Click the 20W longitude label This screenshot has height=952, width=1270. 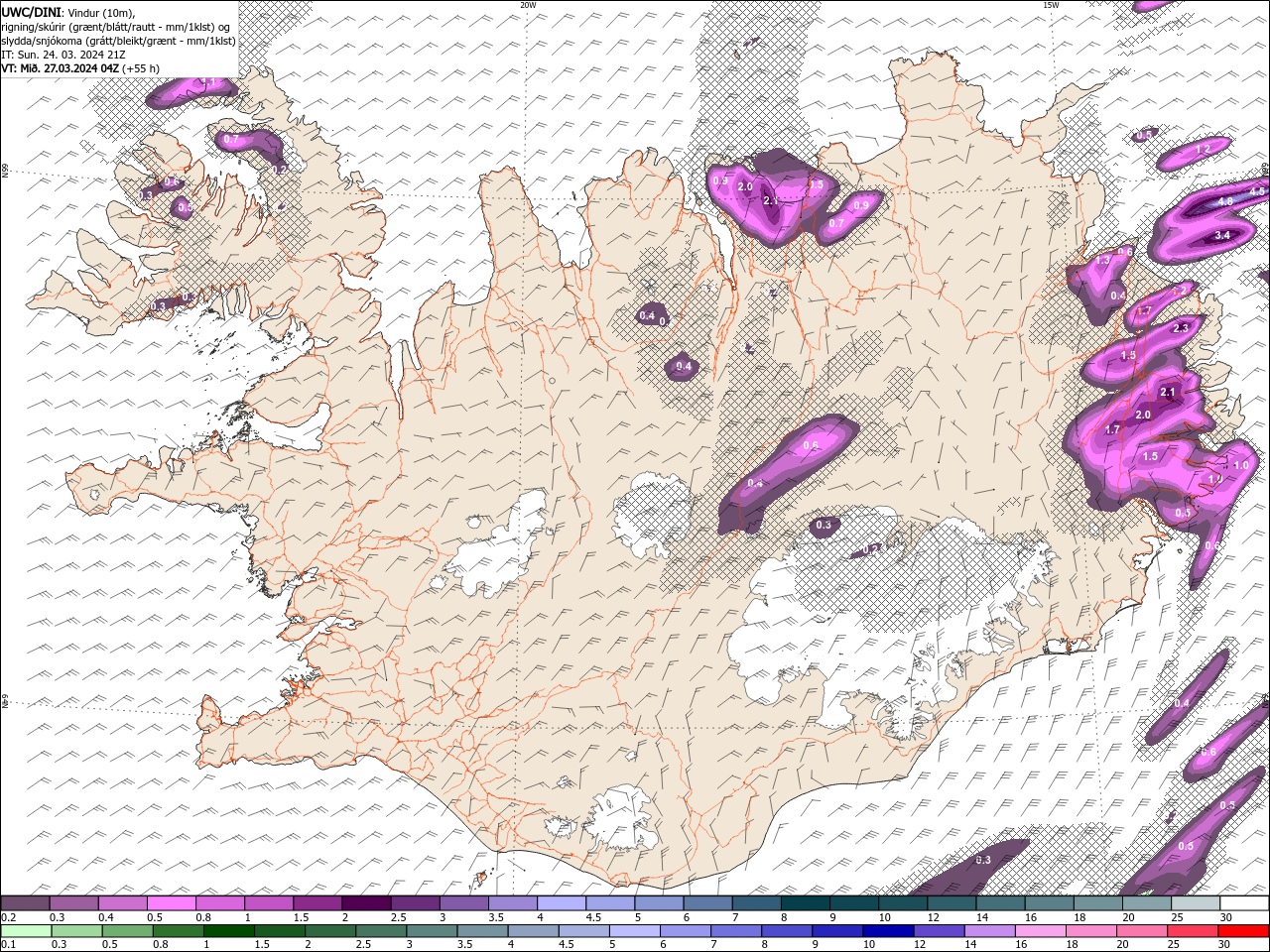pyautogui.click(x=528, y=5)
